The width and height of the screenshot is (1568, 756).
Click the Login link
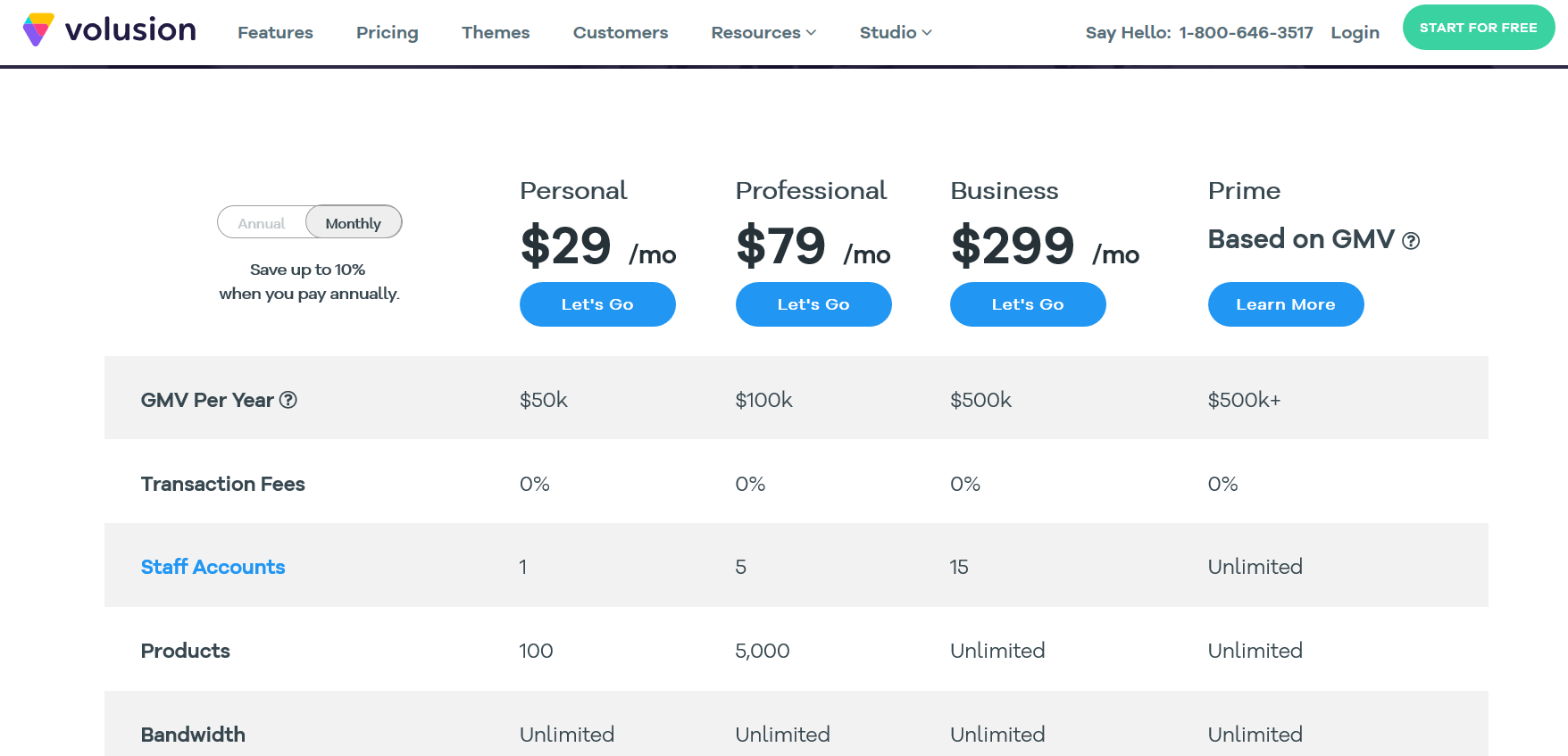point(1355,32)
